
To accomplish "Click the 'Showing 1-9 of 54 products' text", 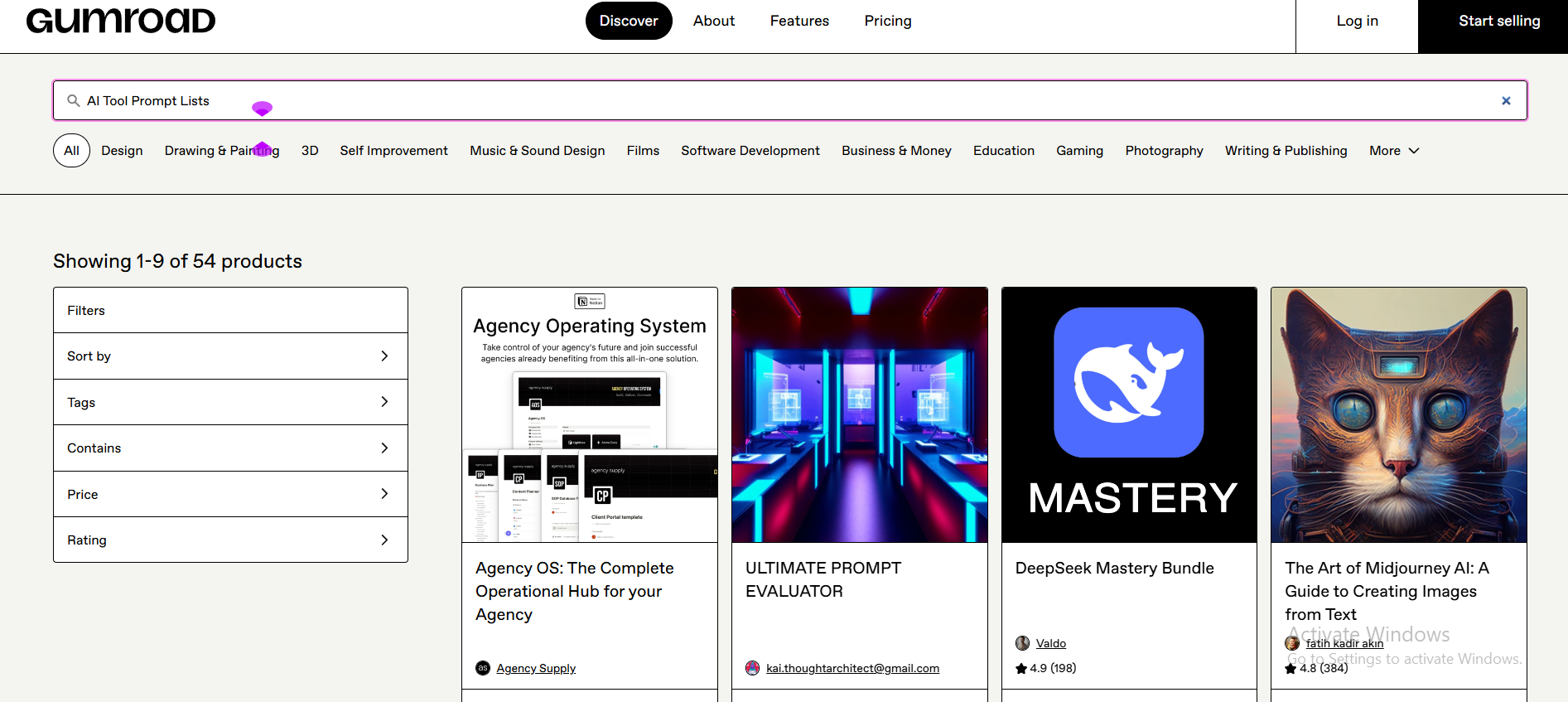I will tap(177, 261).
